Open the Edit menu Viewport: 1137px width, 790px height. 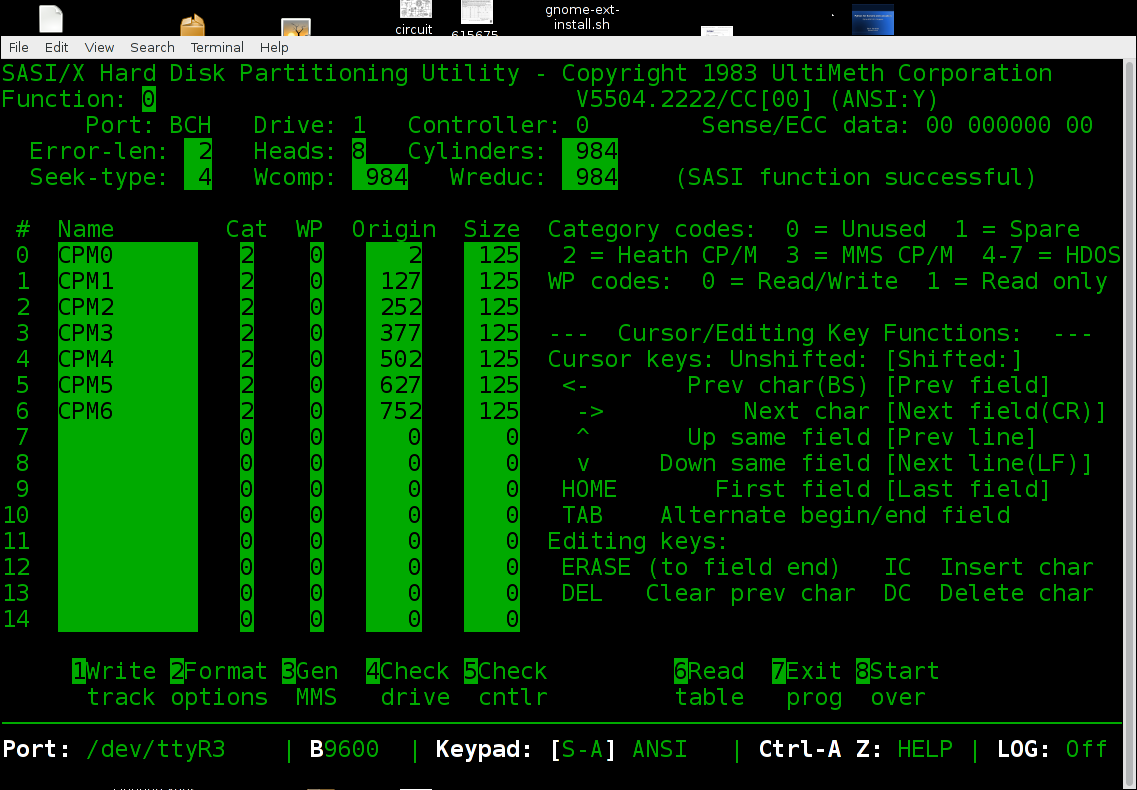pos(56,47)
